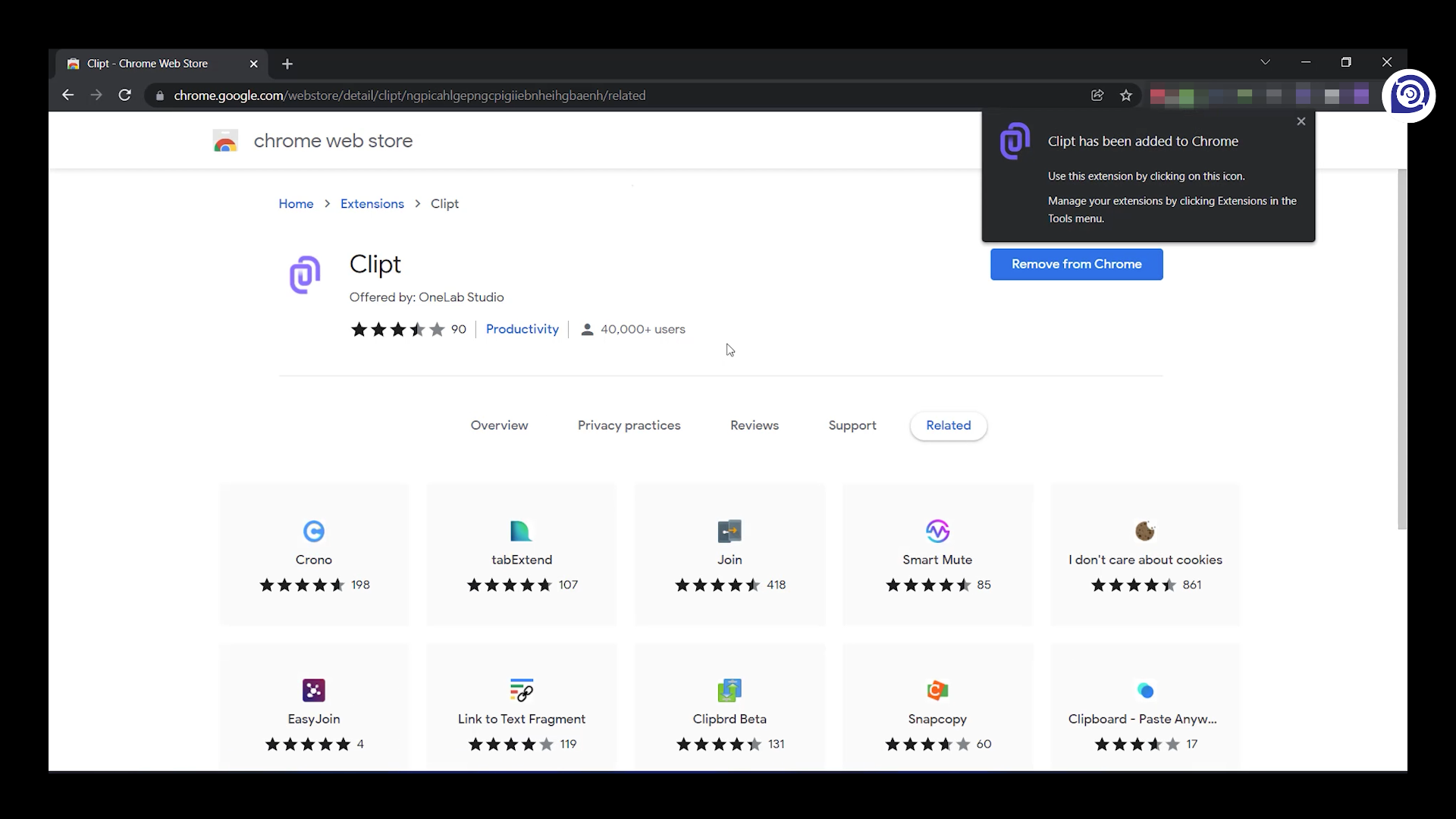
Task: Open the Productivity category link
Action: coord(522,329)
